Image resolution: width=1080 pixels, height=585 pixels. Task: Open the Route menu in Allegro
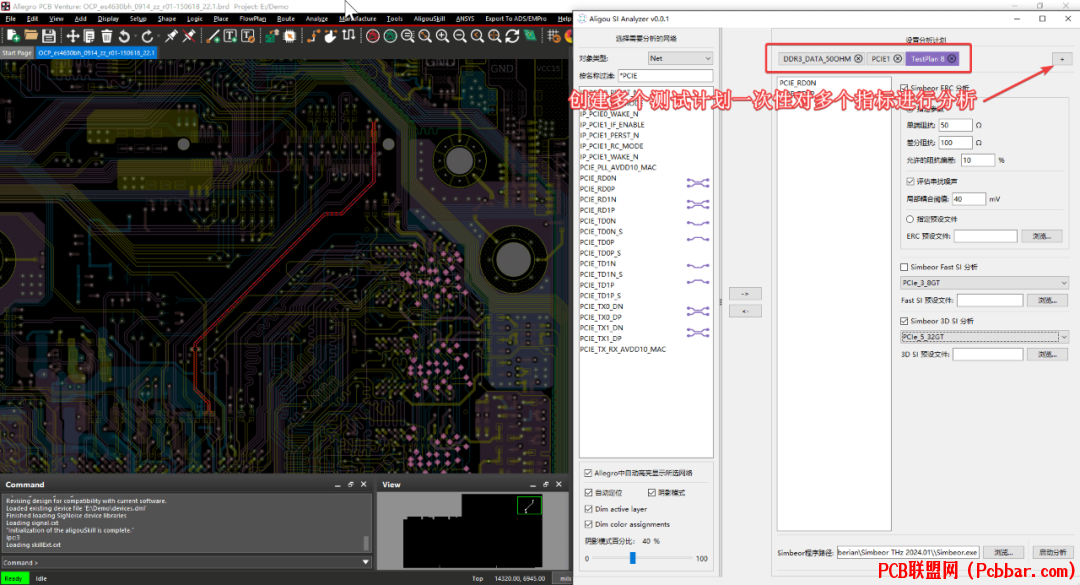coord(285,19)
